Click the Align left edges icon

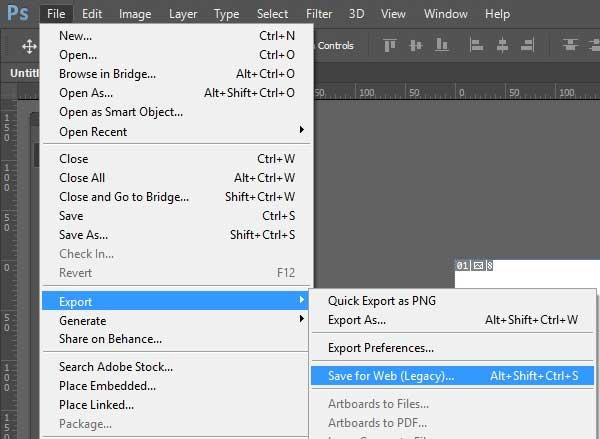[476, 45]
